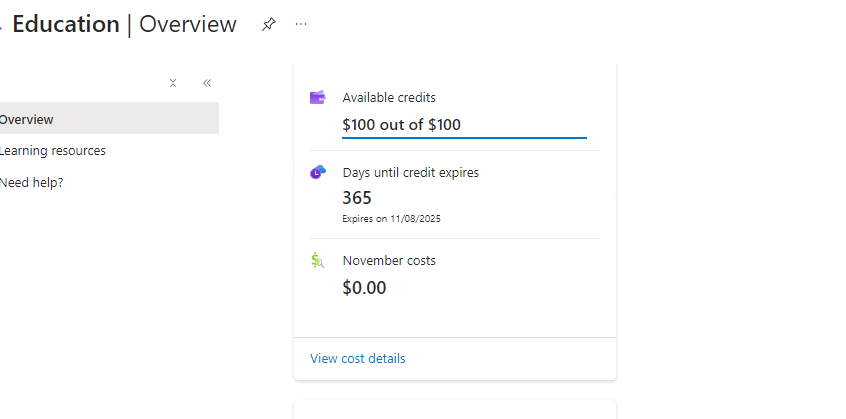Click the Days until credit expires label
Viewport: 846px width, 419px height.
(x=411, y=173)
